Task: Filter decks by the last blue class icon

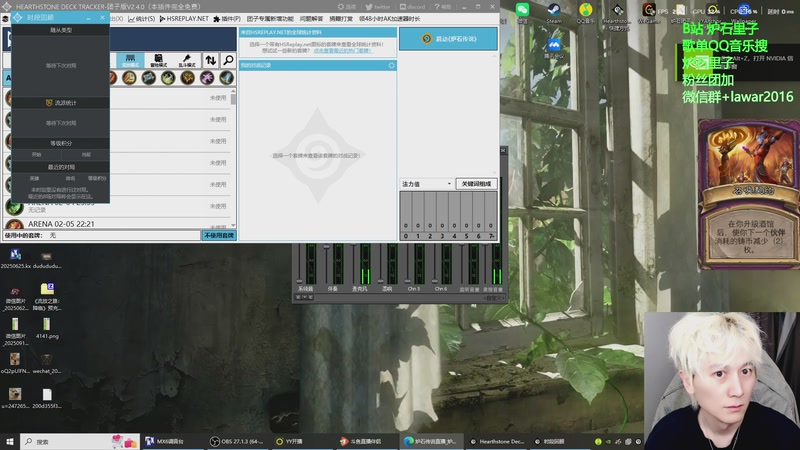Action: coord(227,78)
